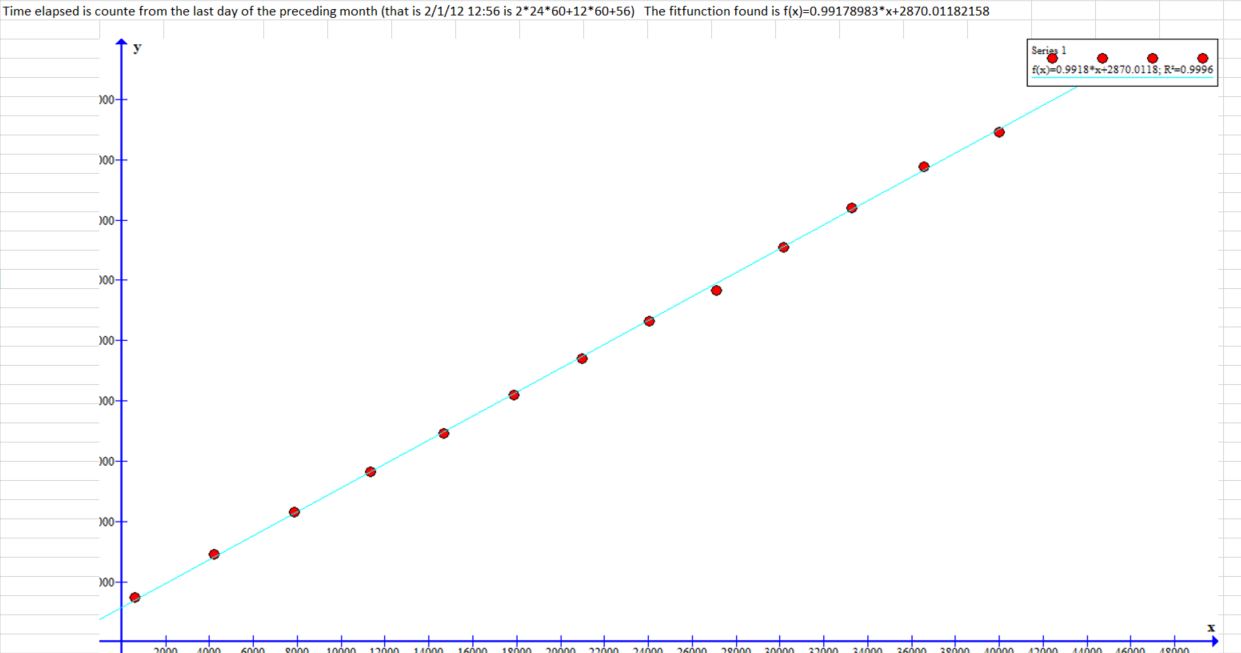Select the data point at x=40000
Viewport: 1241px width, 653px height.
coord(999,132)
